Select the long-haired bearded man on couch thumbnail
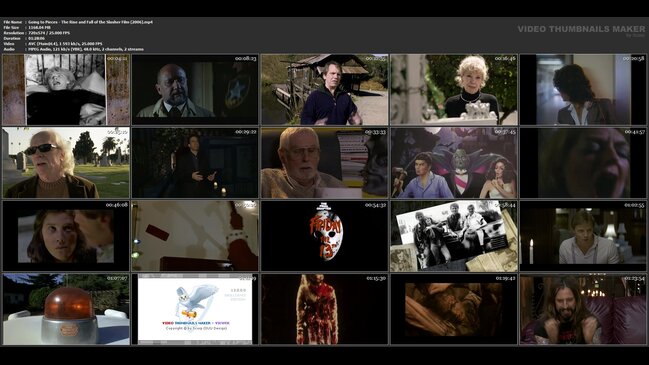The height and width of the screenshot is (365, 649). click(x=583, y=309)
